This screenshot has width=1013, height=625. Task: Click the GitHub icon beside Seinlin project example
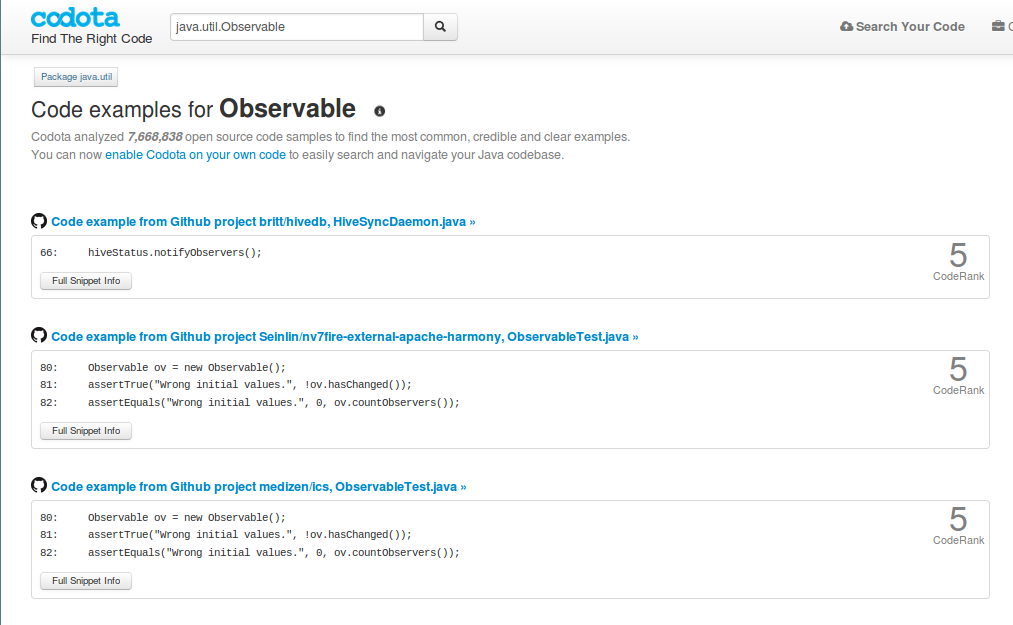(x=39, y=336)
